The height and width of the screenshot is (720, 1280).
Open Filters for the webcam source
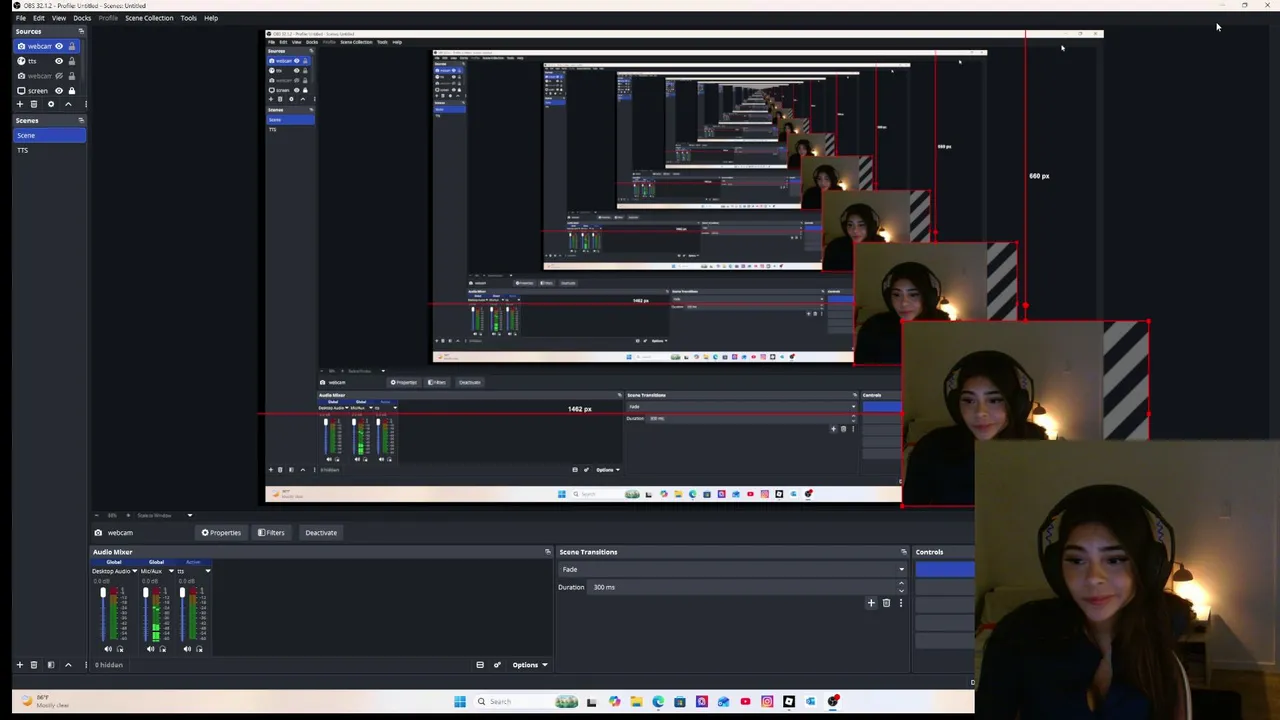[271, 533]
